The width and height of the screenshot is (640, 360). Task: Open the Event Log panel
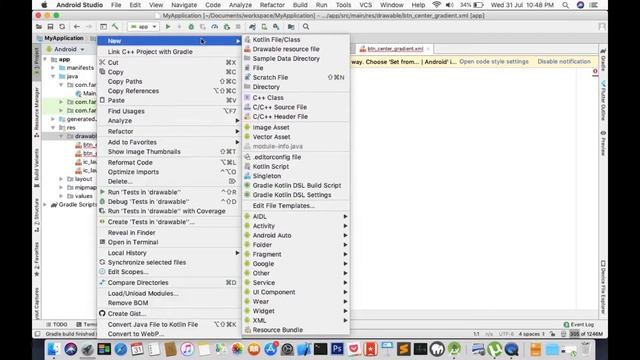579,324
